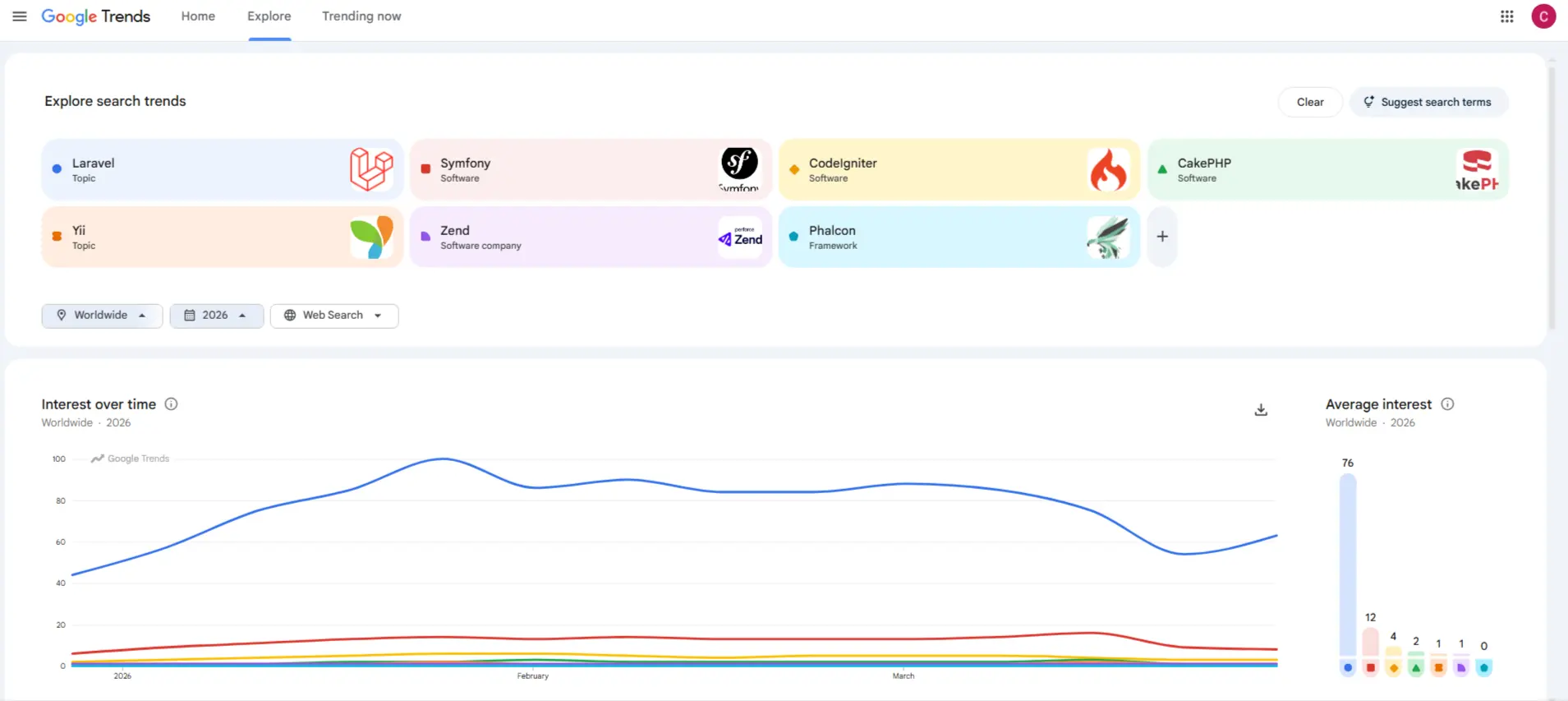The height and width of the screenshot is (701, 1568).
Task: Download the interest over time chart
Action: pos(1261,409)
